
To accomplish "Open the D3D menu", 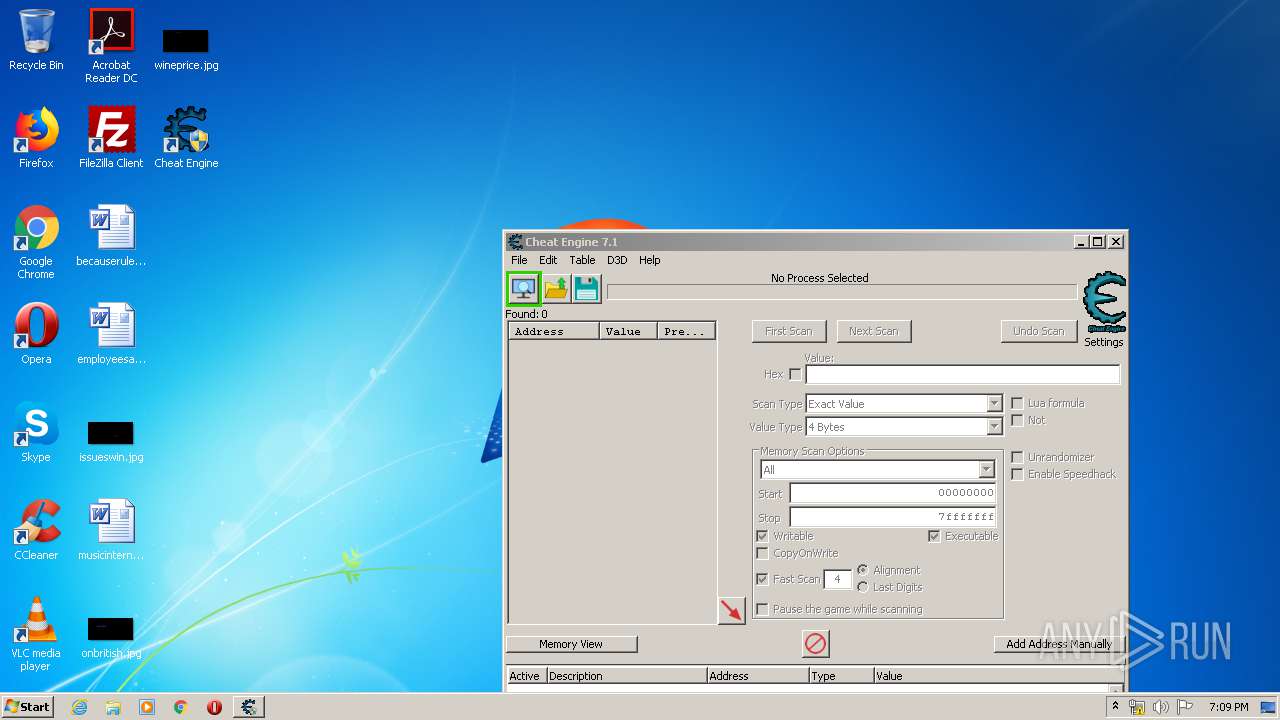I will (x=617, y=260).
